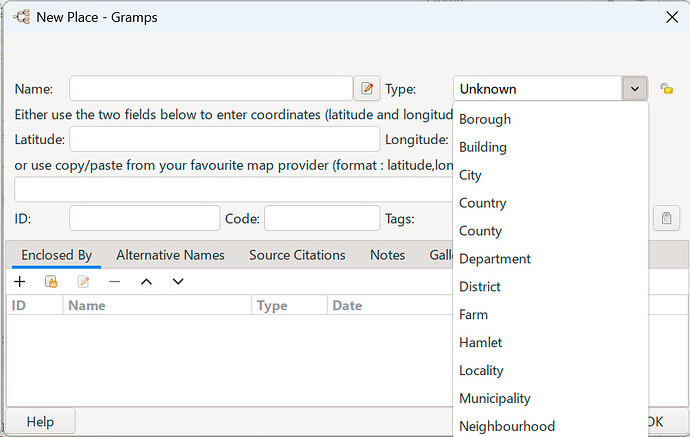Click the share existing place icon
690x437 pixels.
click(52, 282)
